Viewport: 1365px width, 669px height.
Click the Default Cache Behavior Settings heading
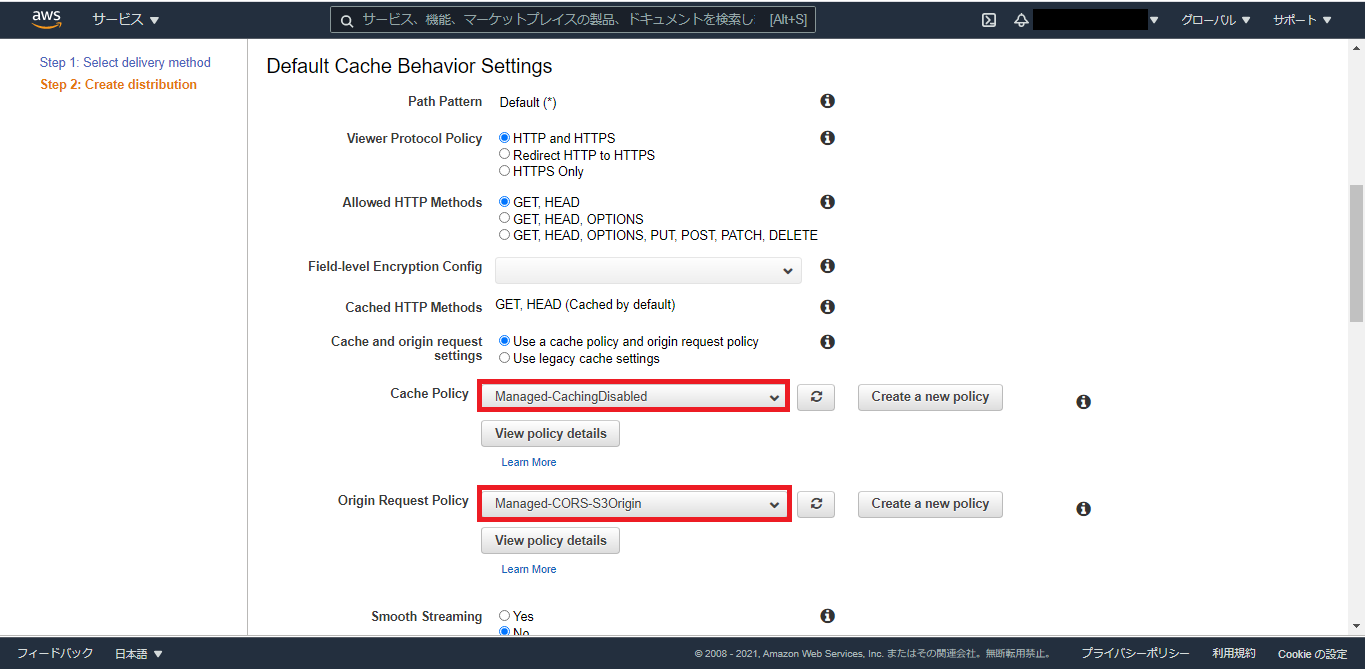[409, 66]
